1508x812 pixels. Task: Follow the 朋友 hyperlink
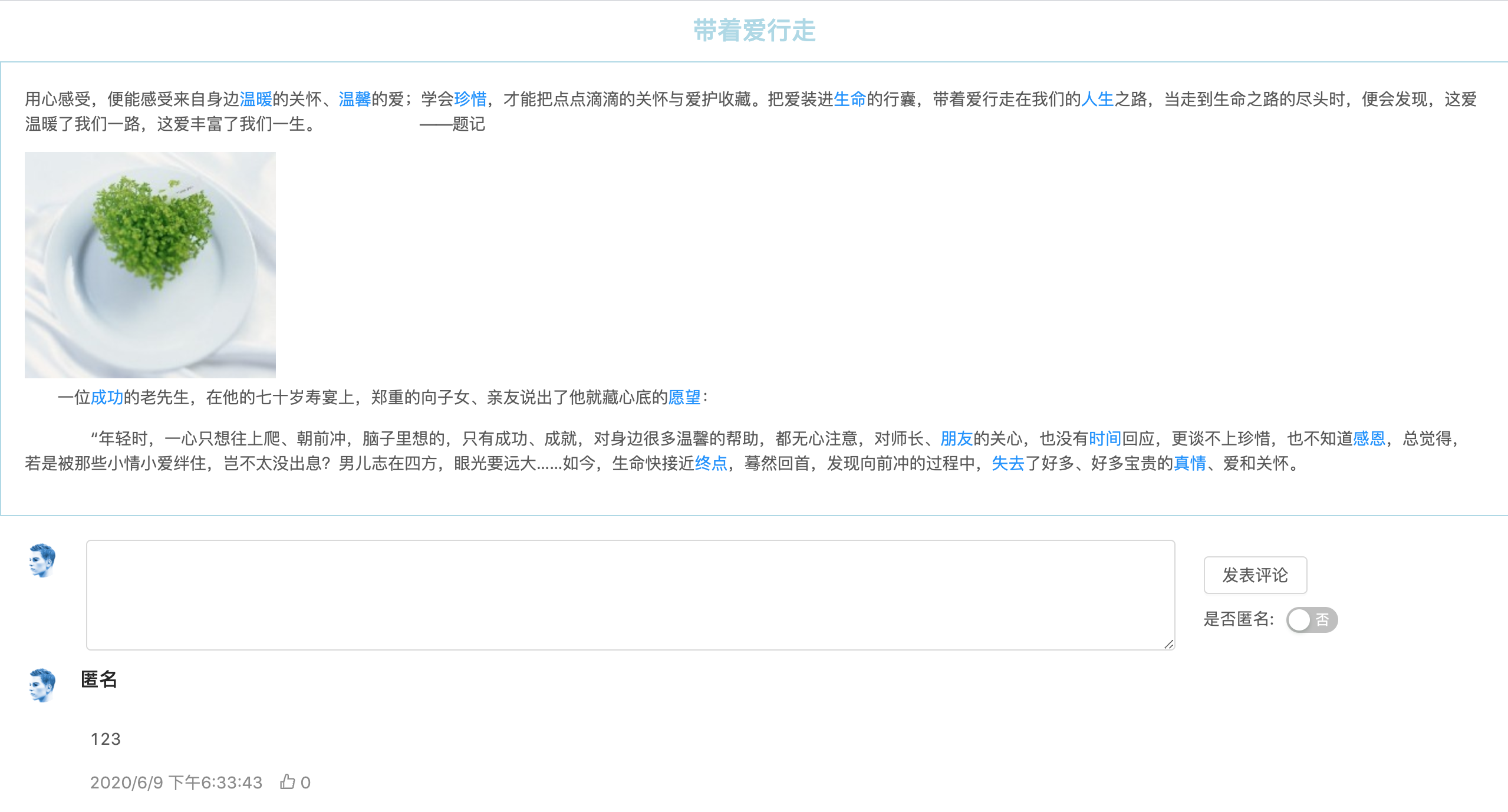pos(957,438)
